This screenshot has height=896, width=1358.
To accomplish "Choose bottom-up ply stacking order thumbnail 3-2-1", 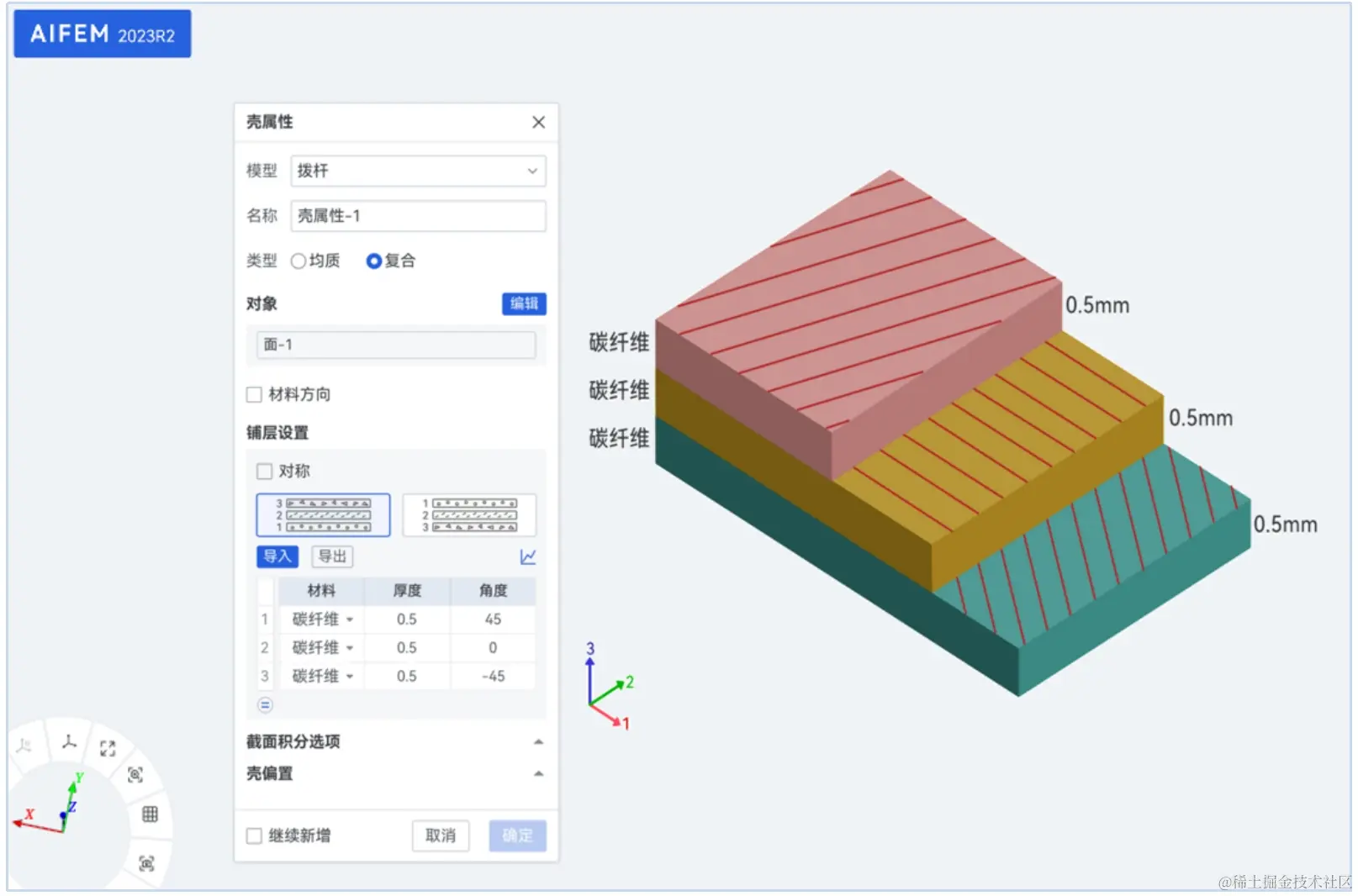I will tap(323, 514).
